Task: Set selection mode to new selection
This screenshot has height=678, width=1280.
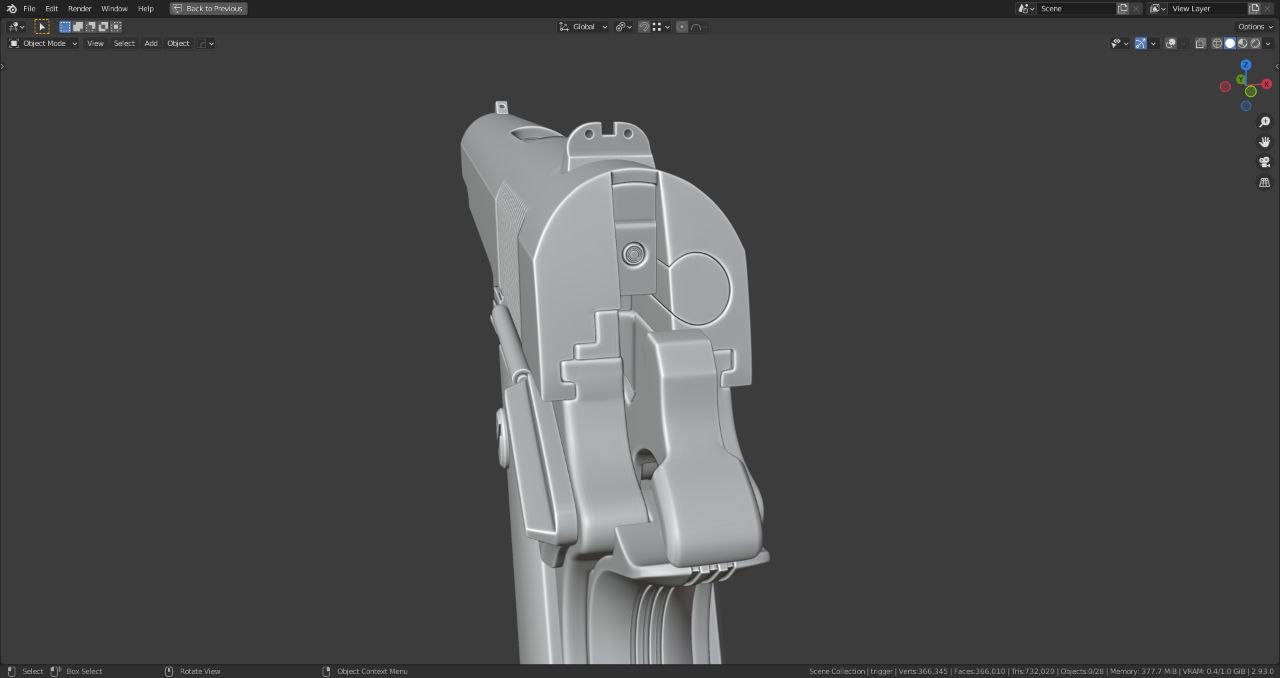Action: point(65,27)
